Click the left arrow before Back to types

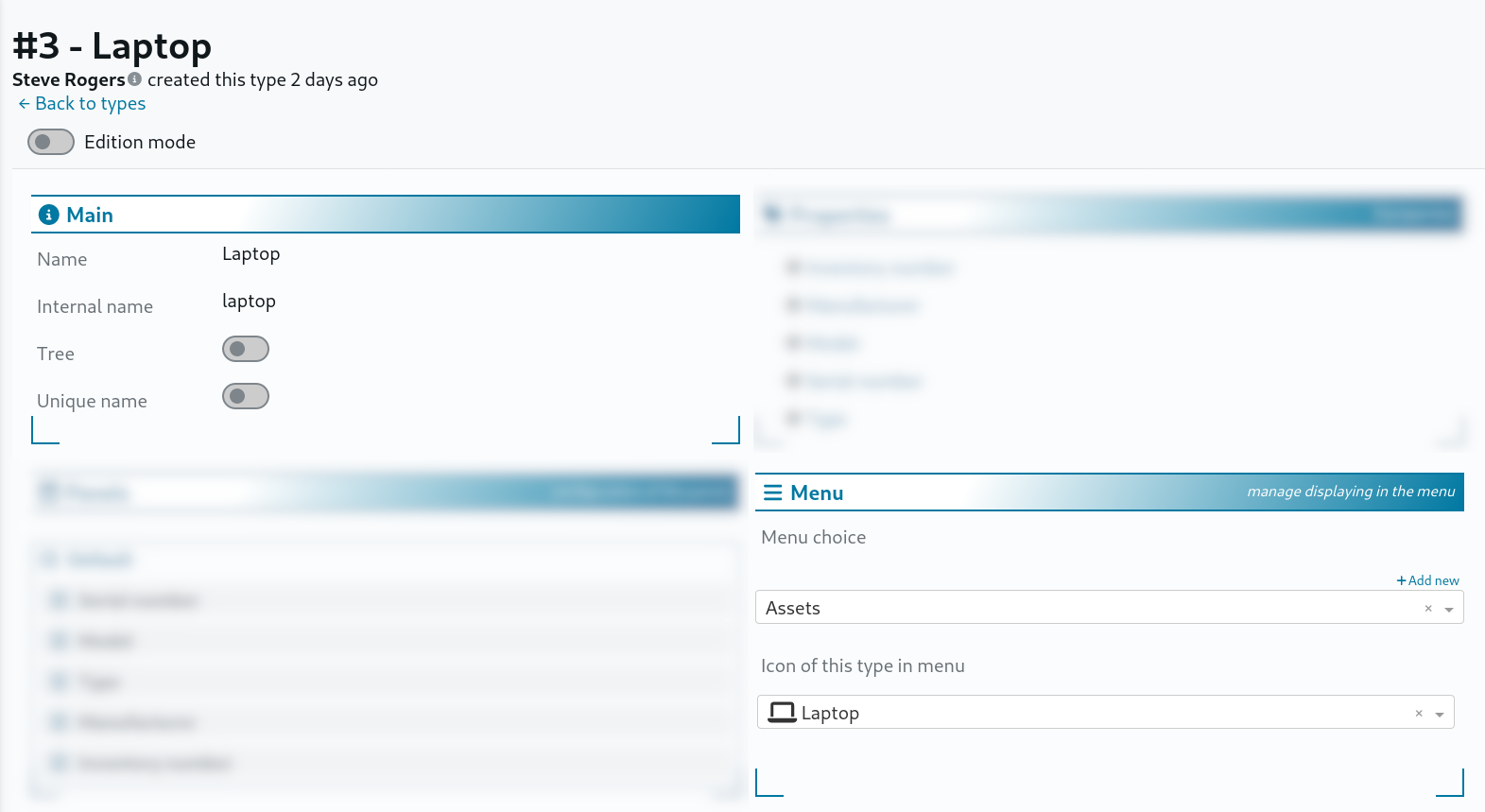pyautogui.click(x=24, y=104)
